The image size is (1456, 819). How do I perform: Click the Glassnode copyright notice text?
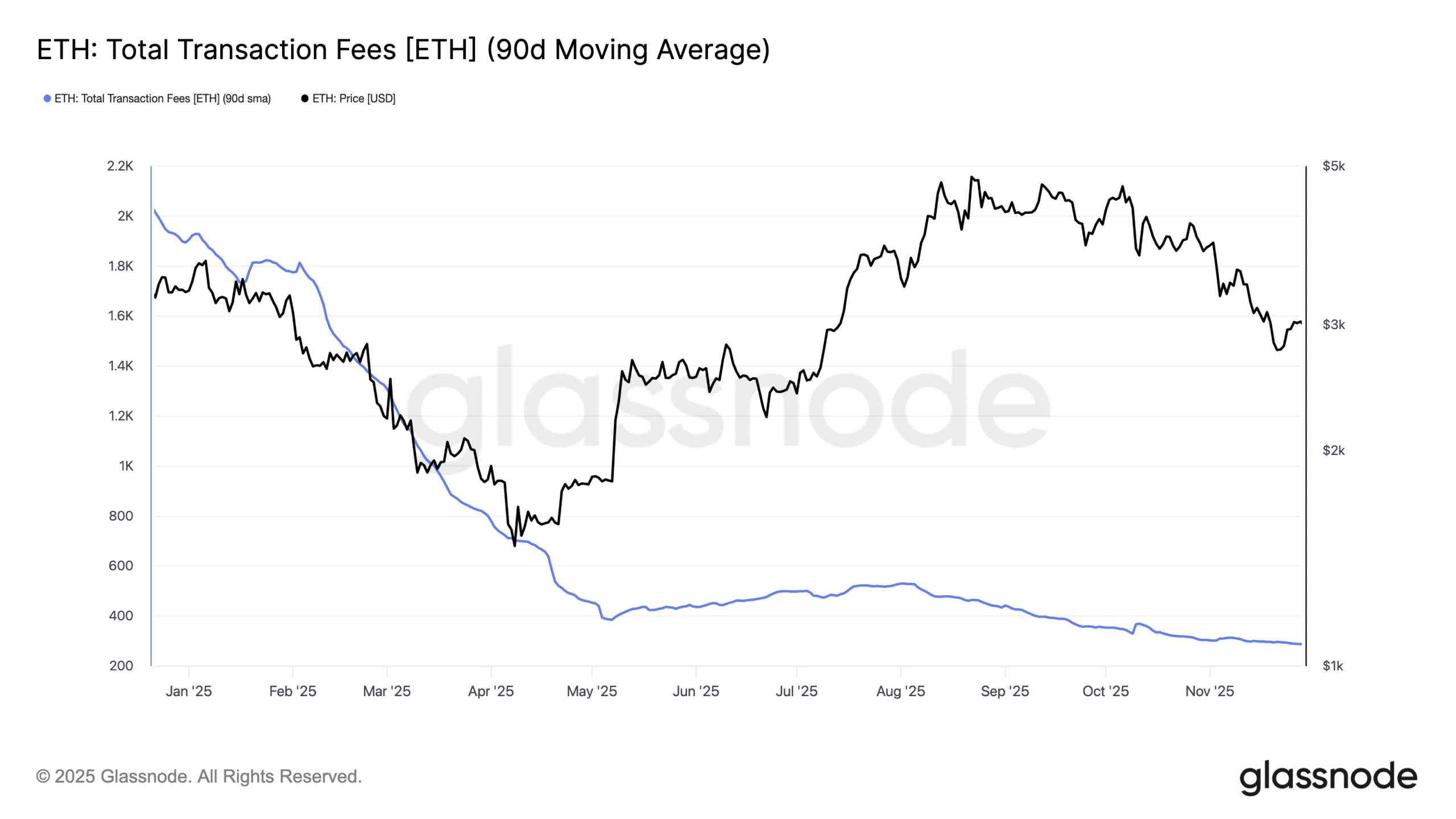[198, 776]
